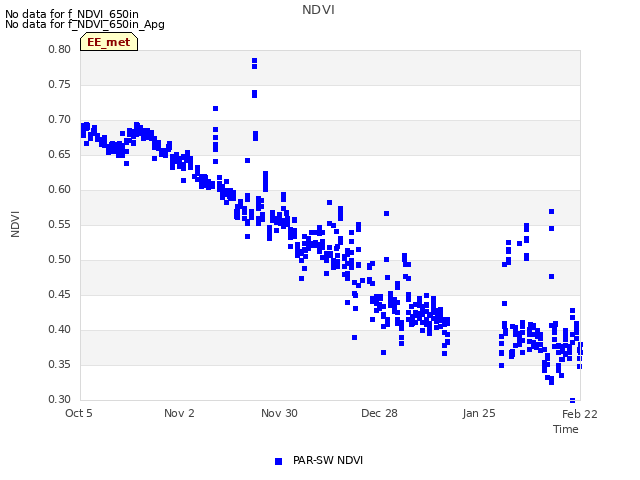Click the 0.30 y-axis tick label
The height and width of the screenshot is (480, 640).
click(x=60, y=399)
